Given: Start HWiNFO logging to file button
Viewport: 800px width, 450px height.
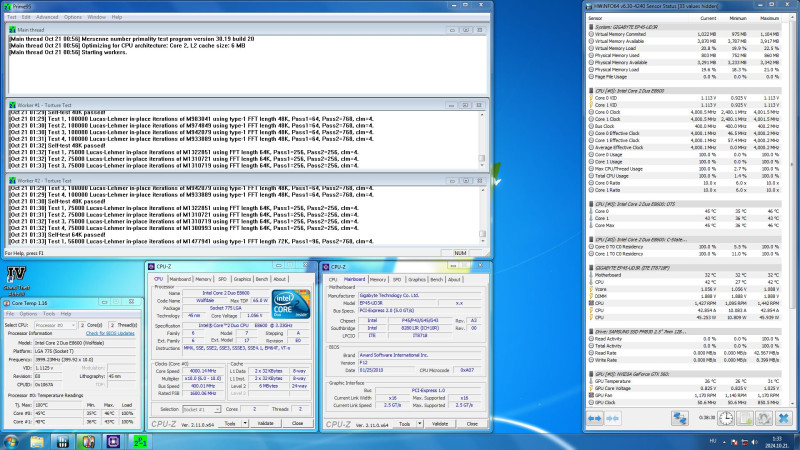Looking at the screenshot, I should 745,418.
